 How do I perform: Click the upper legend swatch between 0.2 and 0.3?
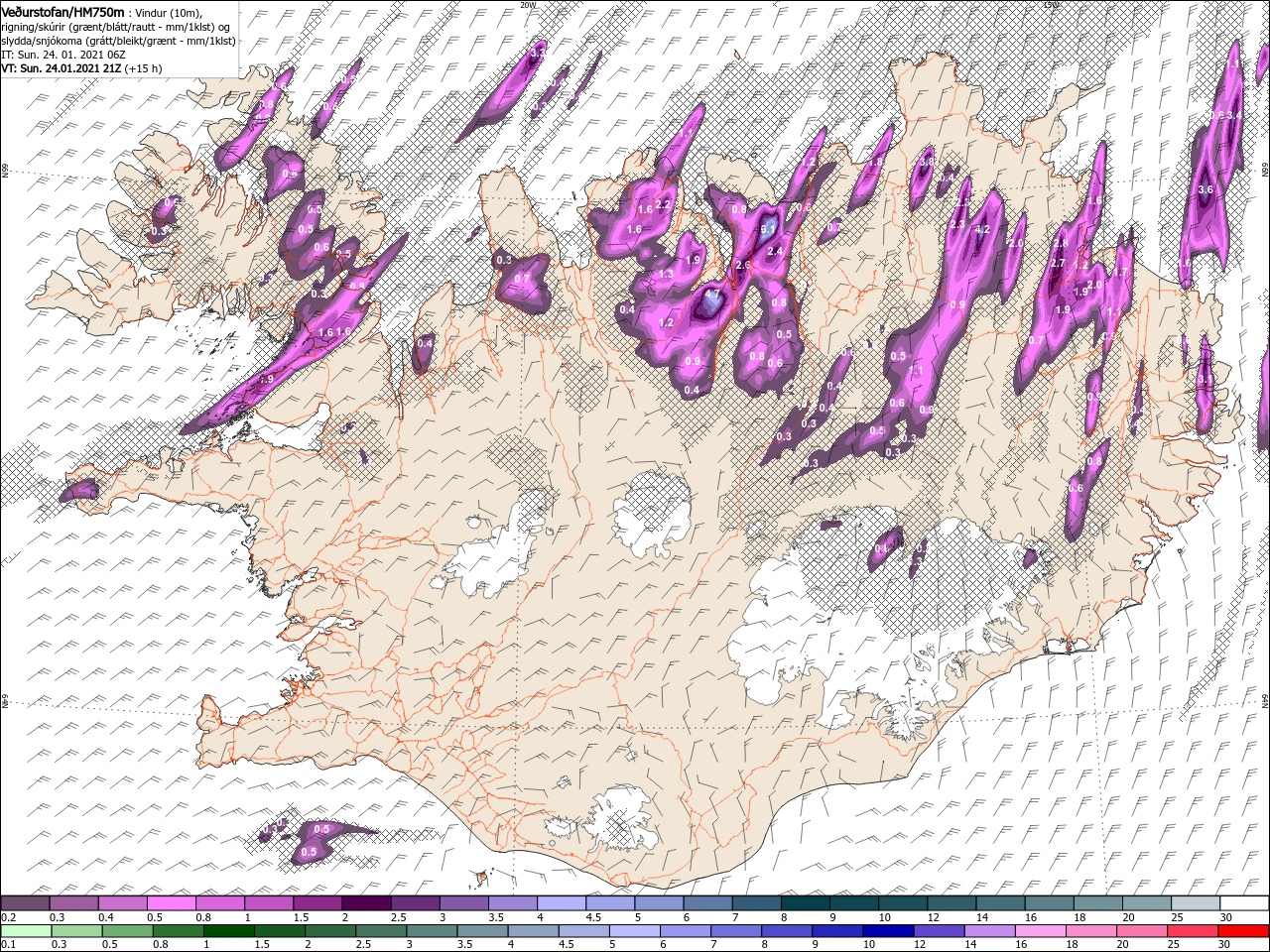pyautogui.click(x=25, y=903)
